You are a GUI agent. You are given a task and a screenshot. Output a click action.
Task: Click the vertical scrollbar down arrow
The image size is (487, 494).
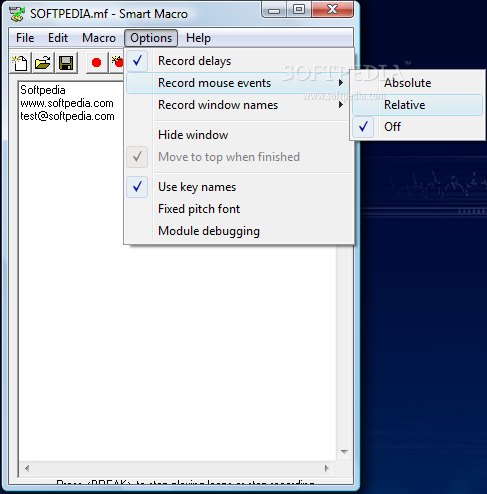344,452
